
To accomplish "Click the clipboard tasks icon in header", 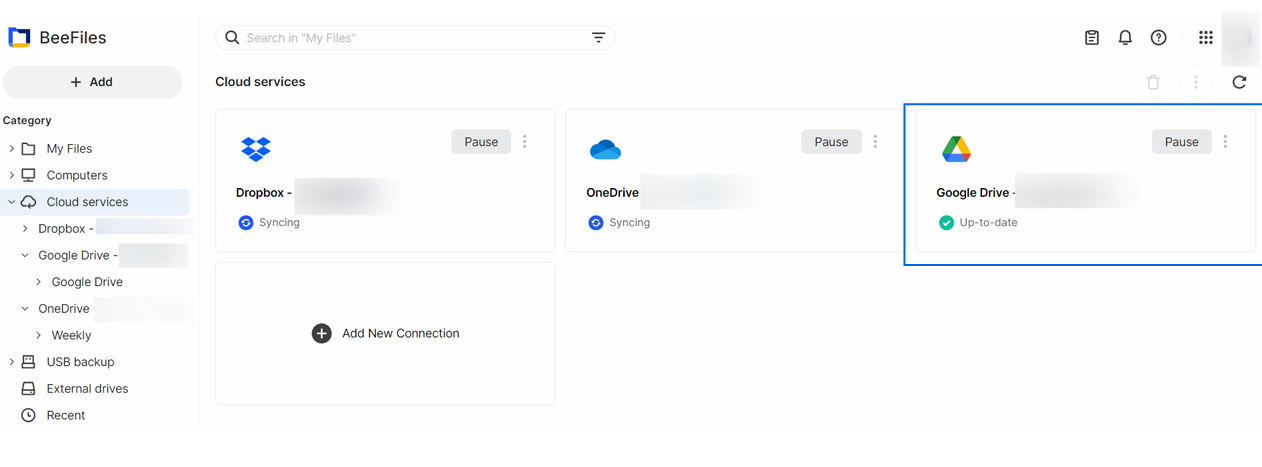I will [1092, 38].
